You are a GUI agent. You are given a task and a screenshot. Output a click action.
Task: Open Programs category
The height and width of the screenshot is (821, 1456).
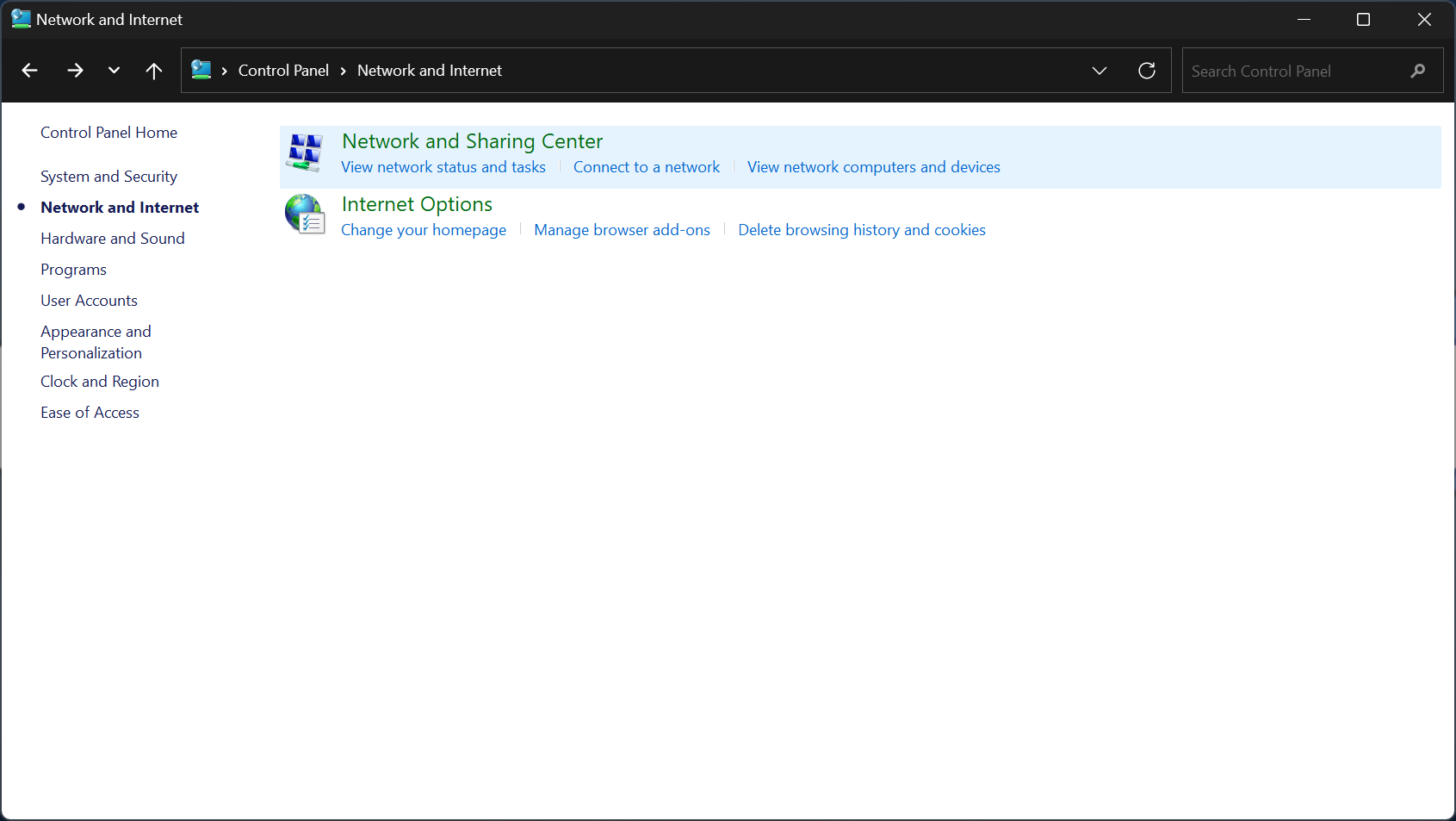(x=73, y=270)
